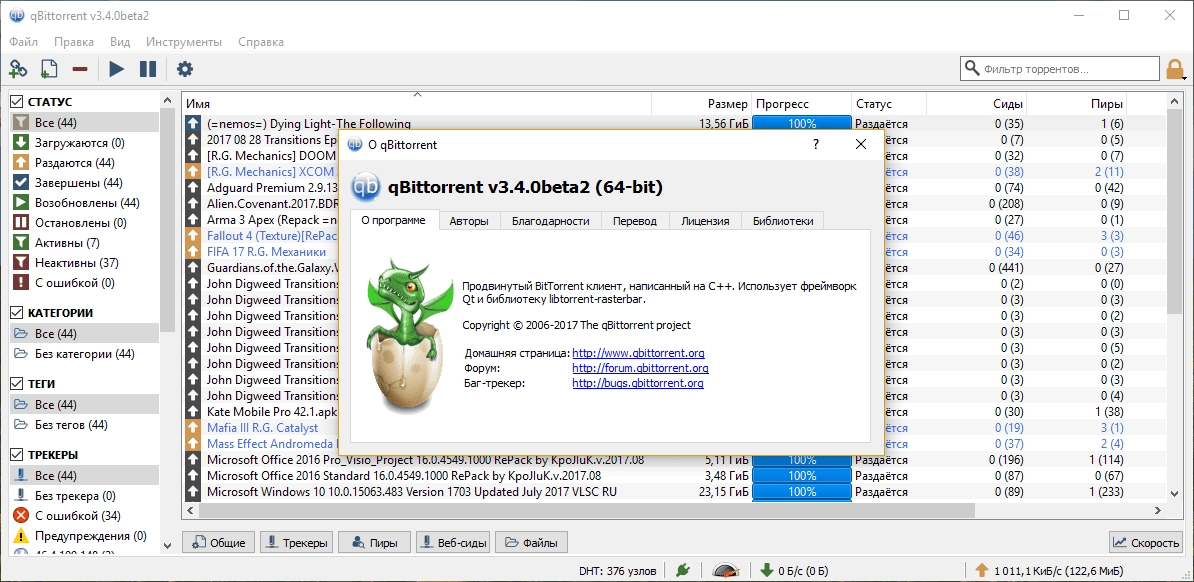Click the orange upload arrow icon in status bar
The image size is (1194, 582).
click(x=982, y=570)
